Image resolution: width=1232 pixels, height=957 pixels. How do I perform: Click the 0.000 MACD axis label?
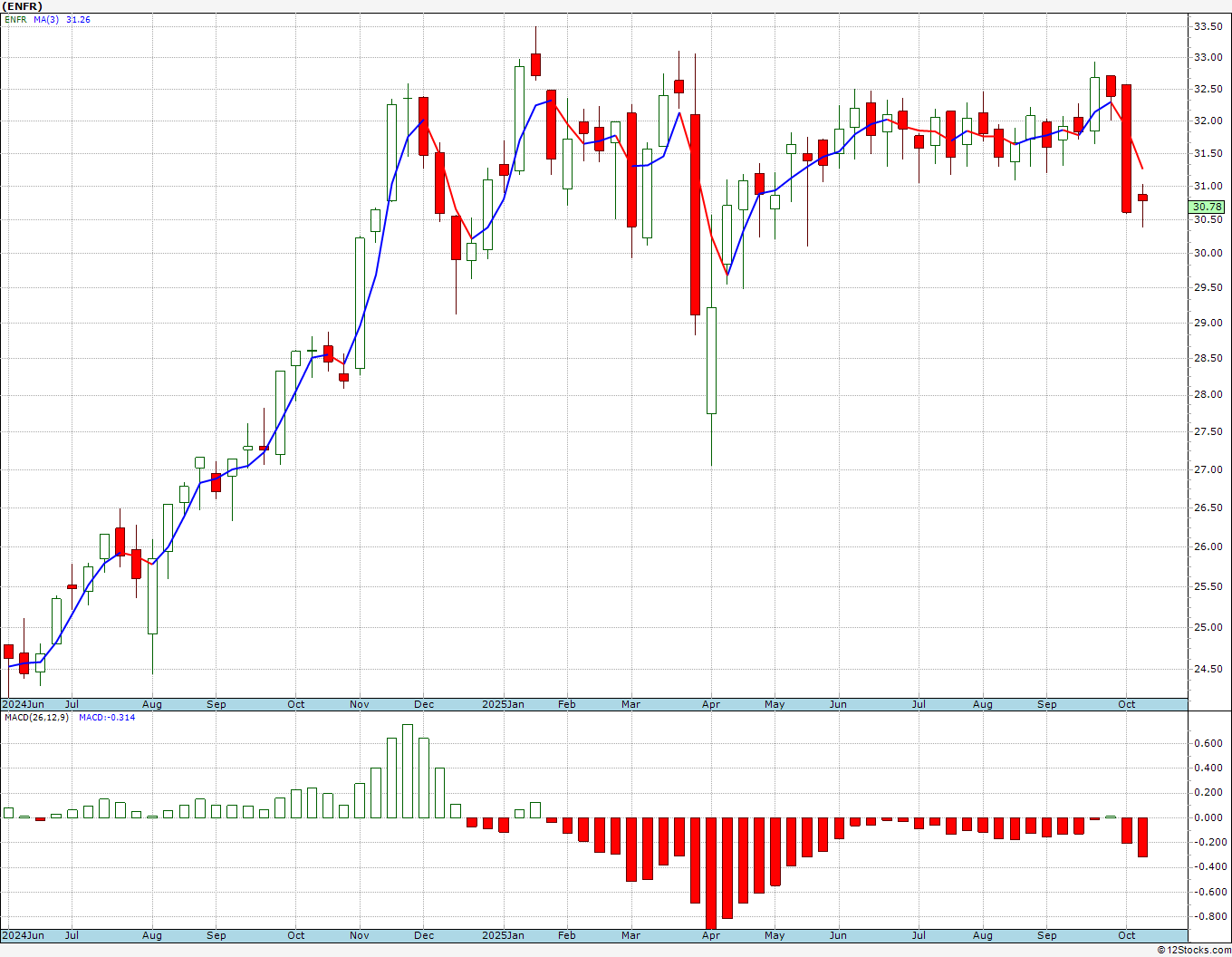pos(1209,817)
